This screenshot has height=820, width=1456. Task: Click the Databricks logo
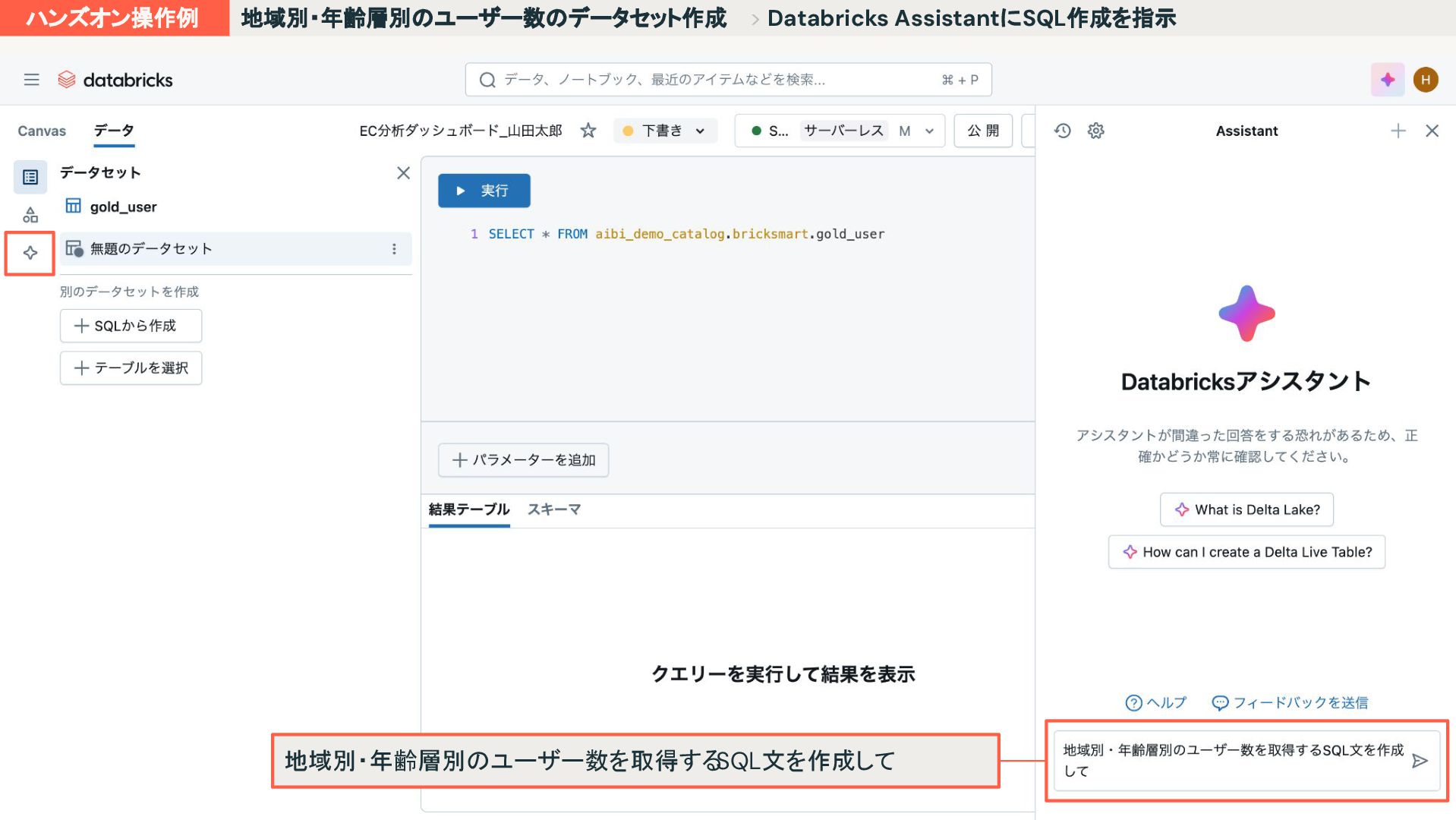[115, 80]
